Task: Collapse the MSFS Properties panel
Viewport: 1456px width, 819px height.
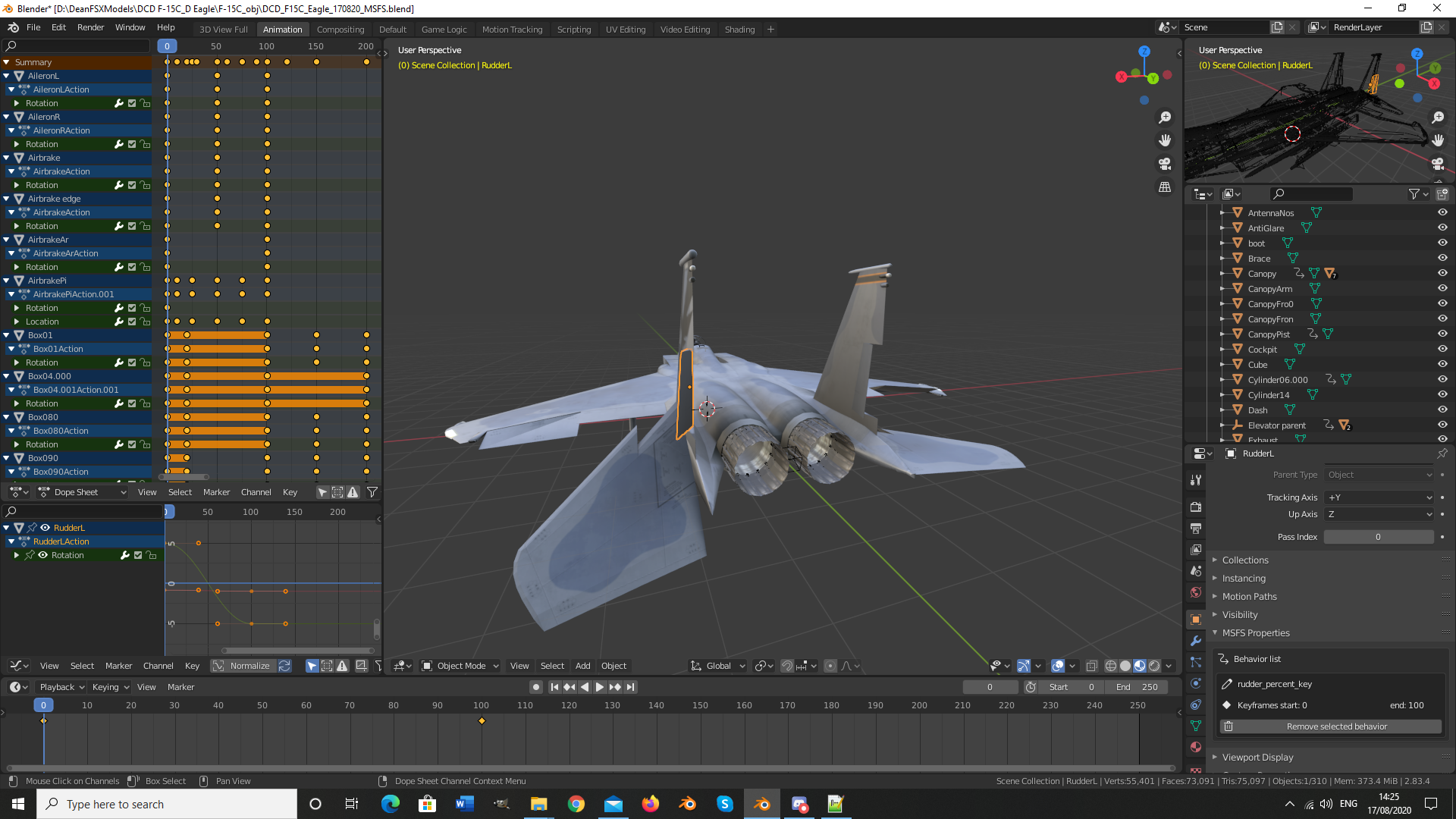Action: 1255,632
